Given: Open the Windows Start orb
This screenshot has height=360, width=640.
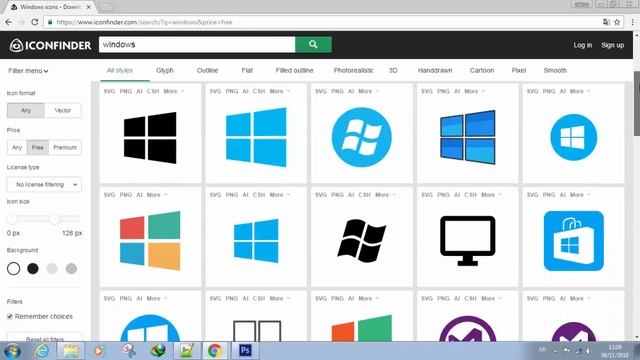Looking at the screenshot, I should [x=12, y=351].
